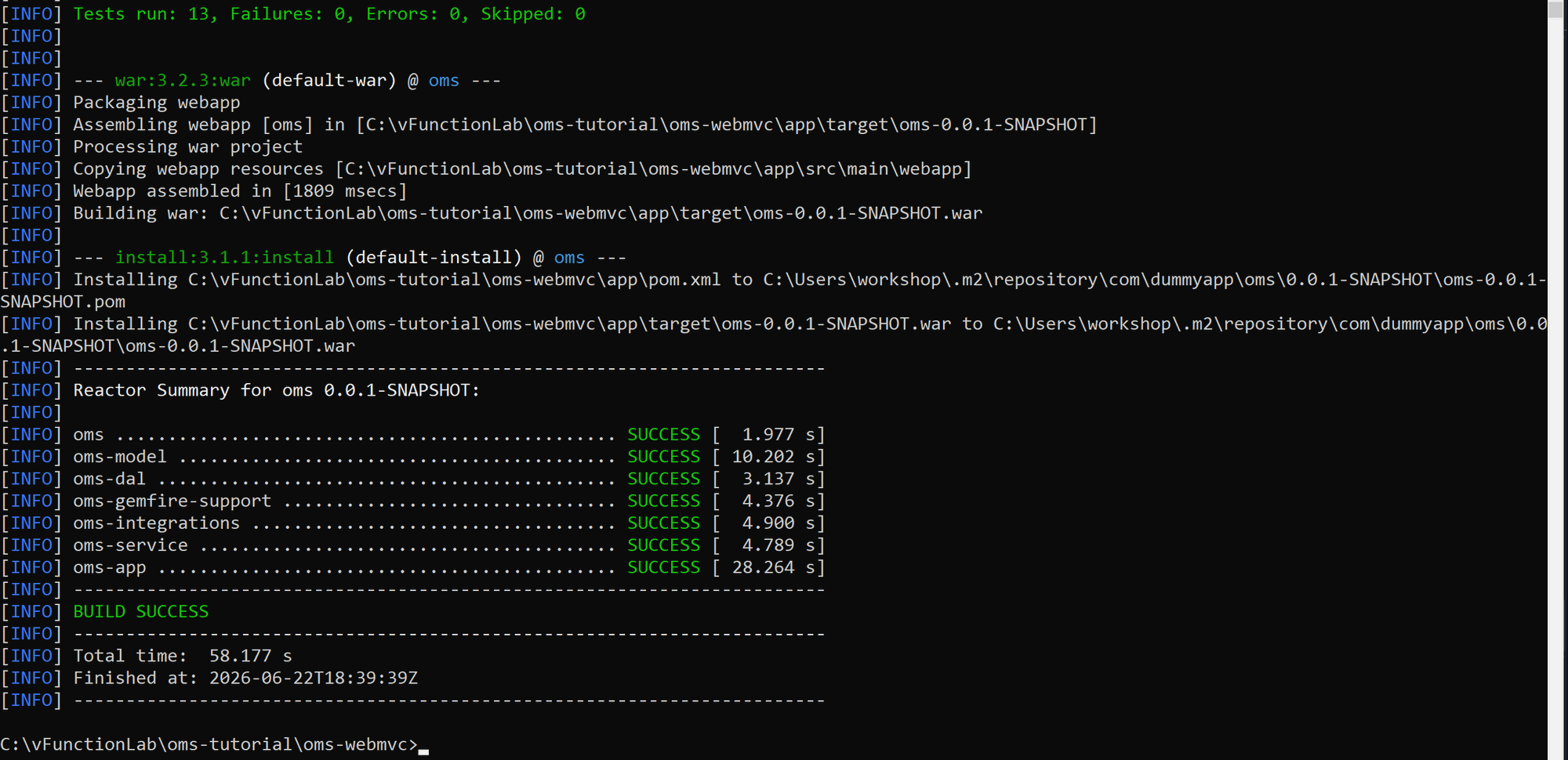This screenshot has width=1568, height=760.
Task: Select the 'install:3.1.1:install' plugin text
Action: coord(224,258)
